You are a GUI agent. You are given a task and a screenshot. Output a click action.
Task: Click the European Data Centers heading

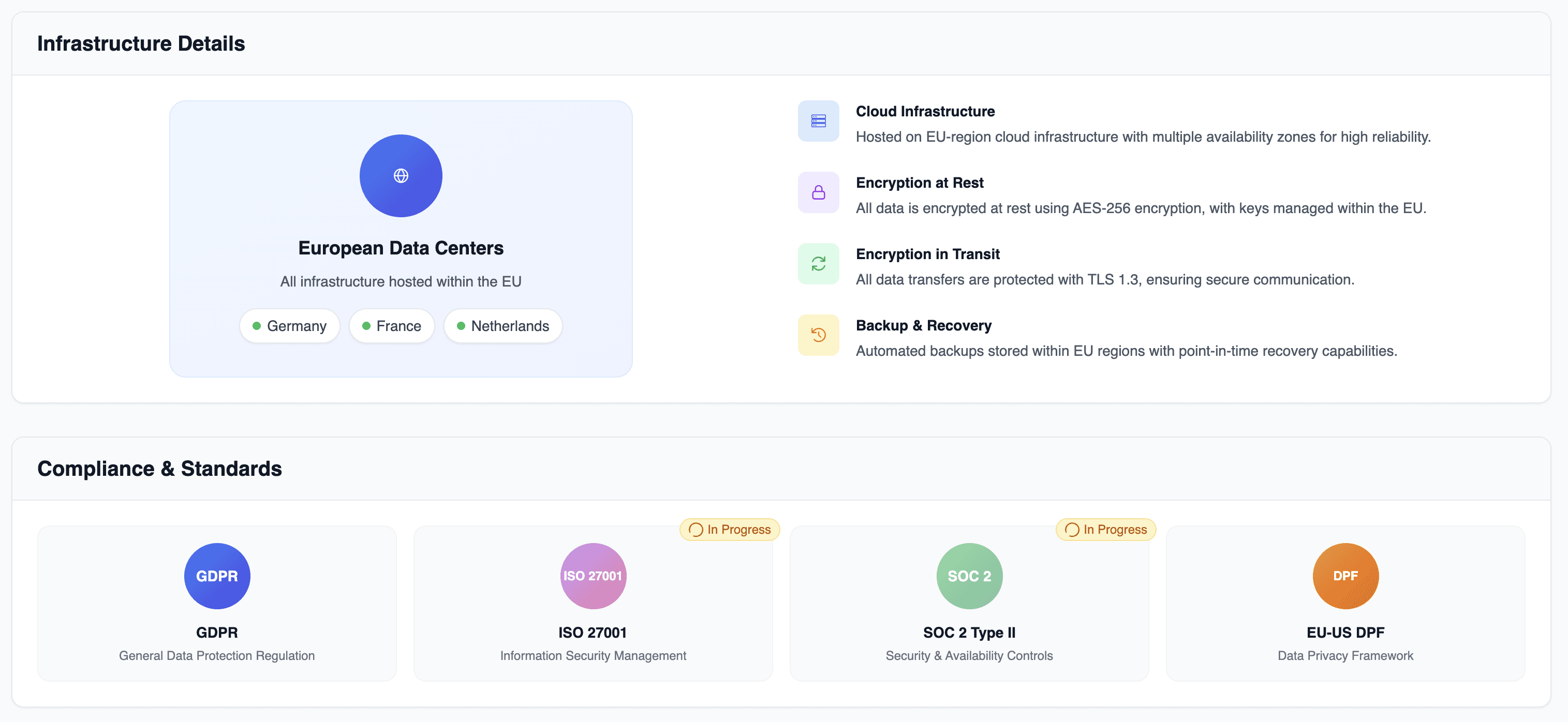pos(401,248)
